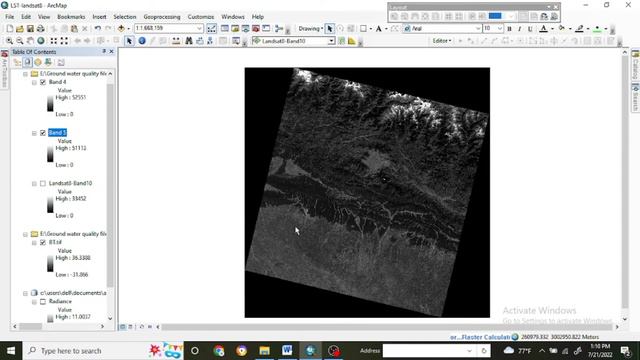Click the Catalog side tab
This screenshot has width=640, height=360.
tap(635, 65)
